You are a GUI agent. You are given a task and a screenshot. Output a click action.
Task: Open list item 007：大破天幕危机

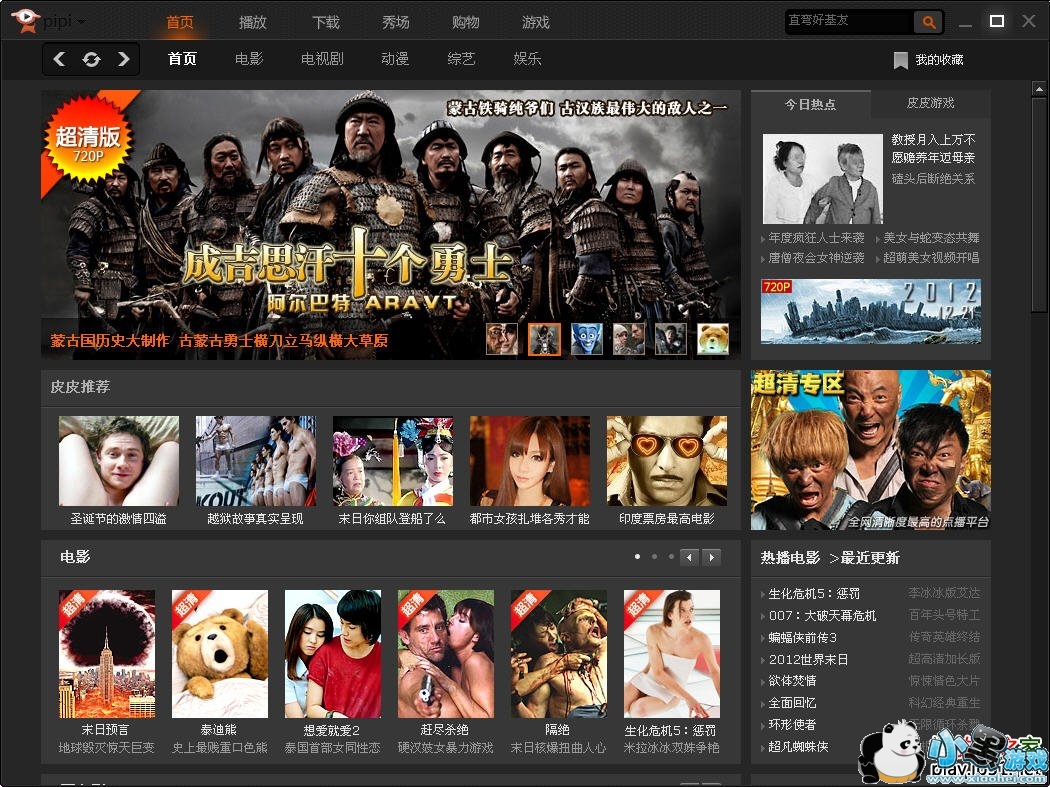822,616
